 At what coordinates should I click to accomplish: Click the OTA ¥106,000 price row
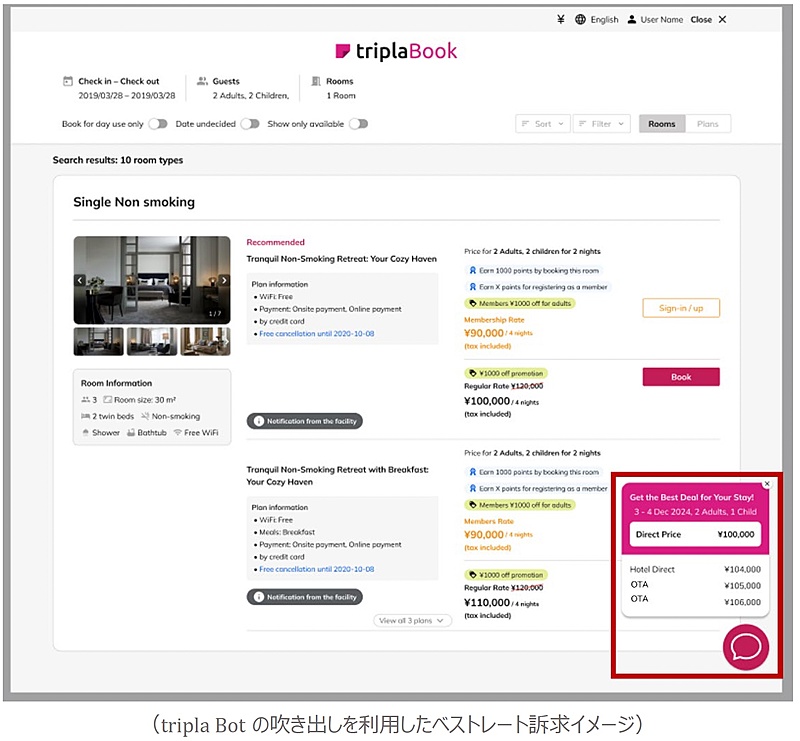[x=695, y=601]
